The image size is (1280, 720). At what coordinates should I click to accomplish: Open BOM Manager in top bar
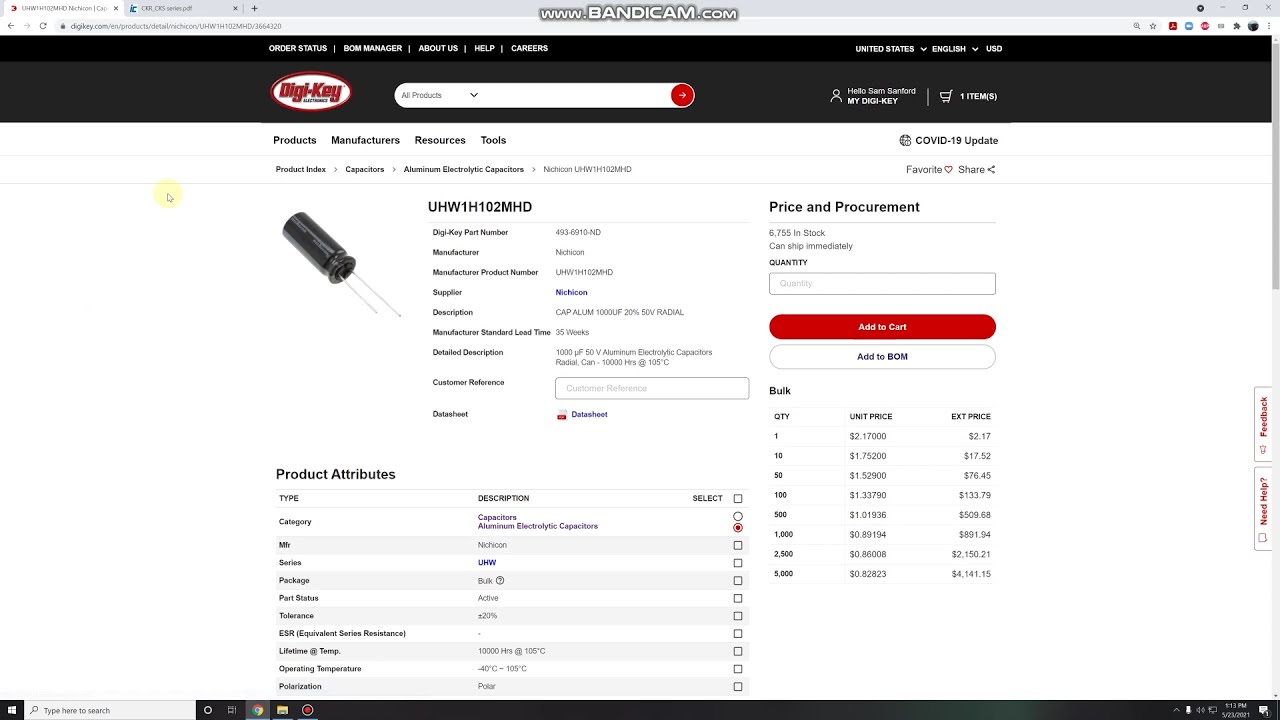click(x=373, y=48)
